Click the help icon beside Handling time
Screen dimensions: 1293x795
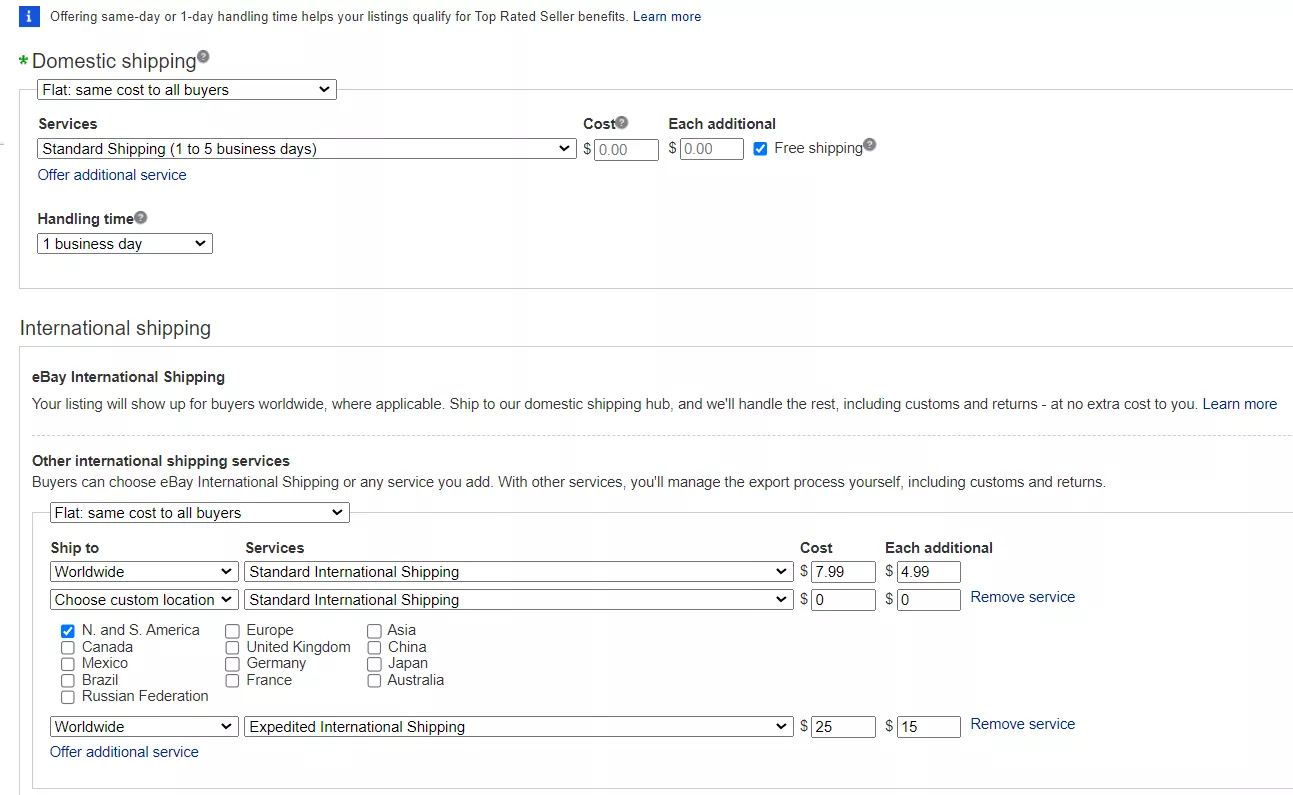(140, 217)
